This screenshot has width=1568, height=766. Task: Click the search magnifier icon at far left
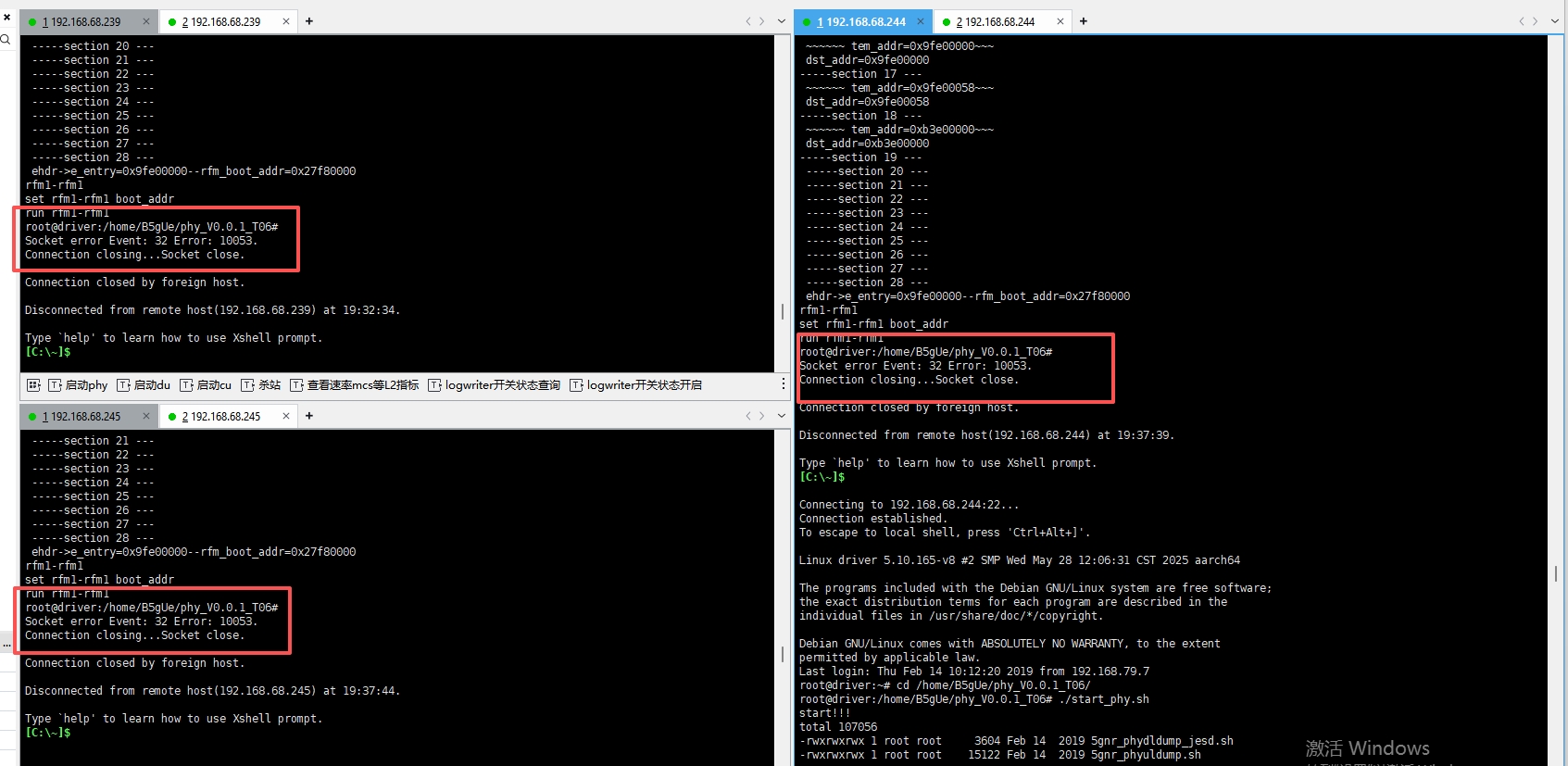(6, 40)
